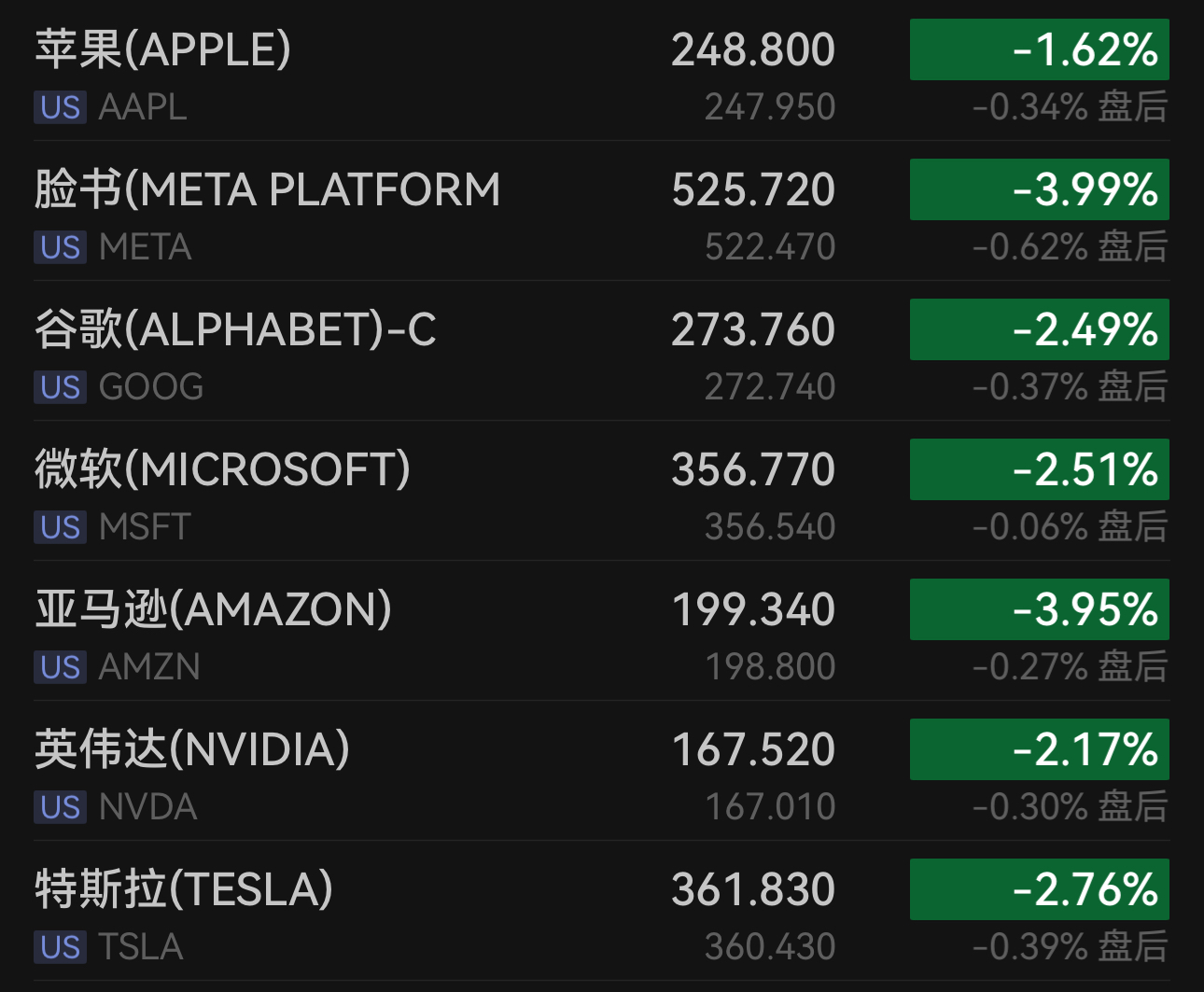
Task: Tap the -3.95% change badge for Amazon
Action: click(1039, 609)
